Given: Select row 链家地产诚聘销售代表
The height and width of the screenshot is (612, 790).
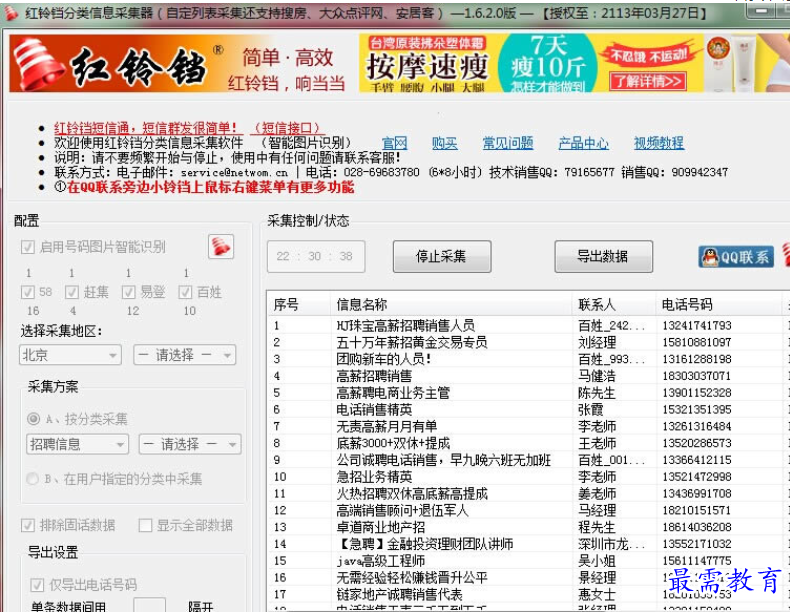Looking at the screenshot, I should (x=528, y=594).
